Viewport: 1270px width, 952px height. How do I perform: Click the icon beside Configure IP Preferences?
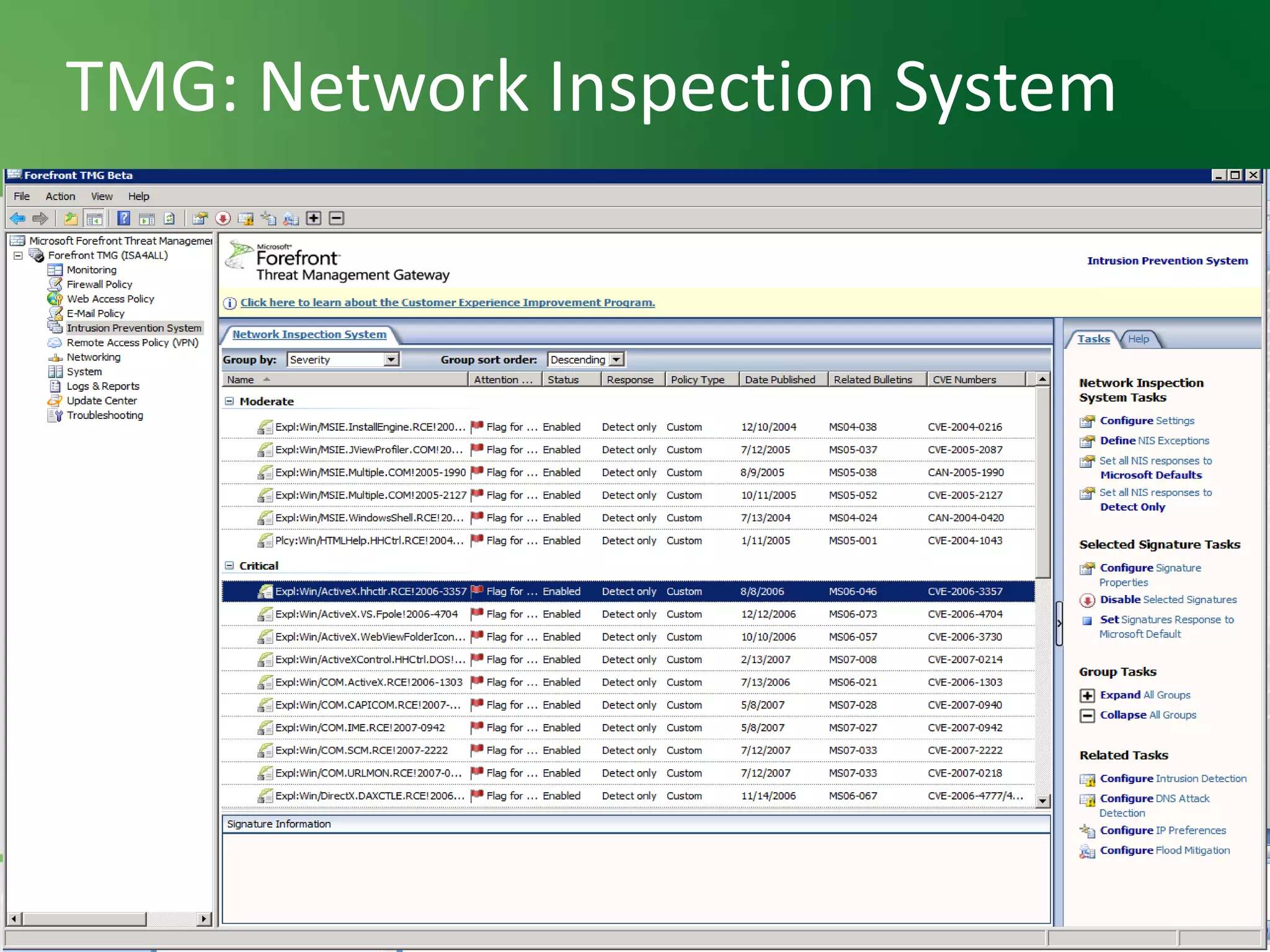(x=1087, y=831)
